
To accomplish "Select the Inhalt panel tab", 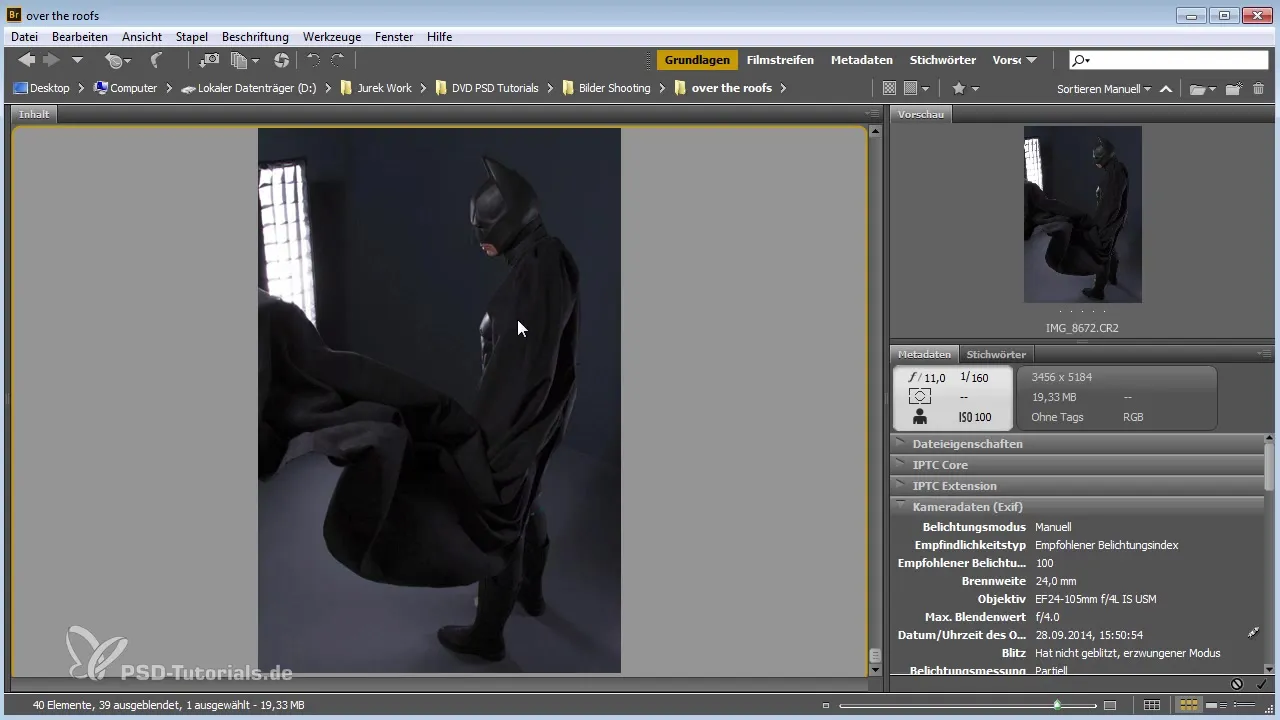I will pyautogui.click(x=34, y=114).
